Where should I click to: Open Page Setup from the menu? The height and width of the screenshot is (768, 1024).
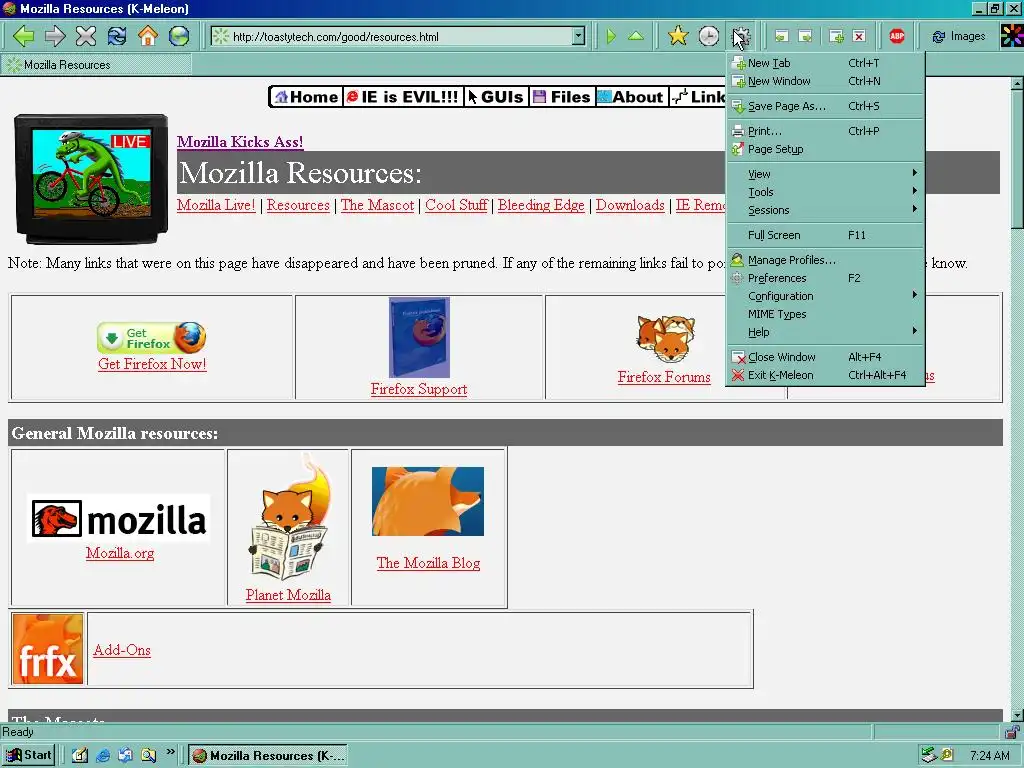pos(825,150)
